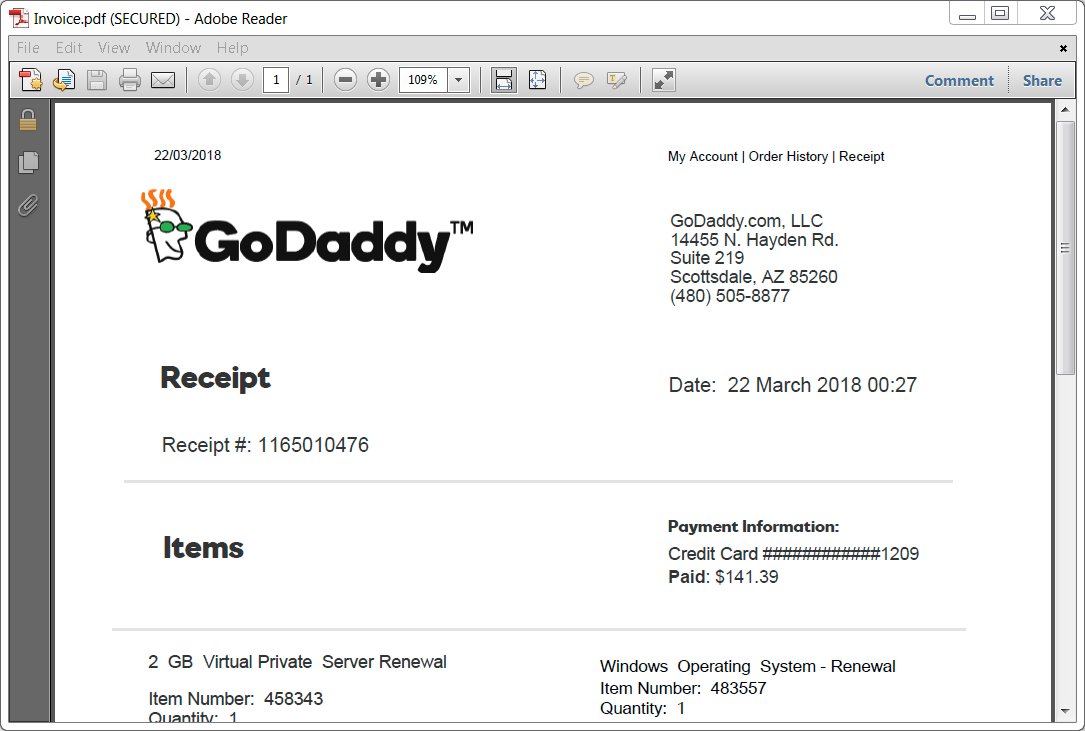Image resolution: width=1085 pixels, height=731 pixels.
Task: Open the Share pane
Action: tap(1042, 80)
